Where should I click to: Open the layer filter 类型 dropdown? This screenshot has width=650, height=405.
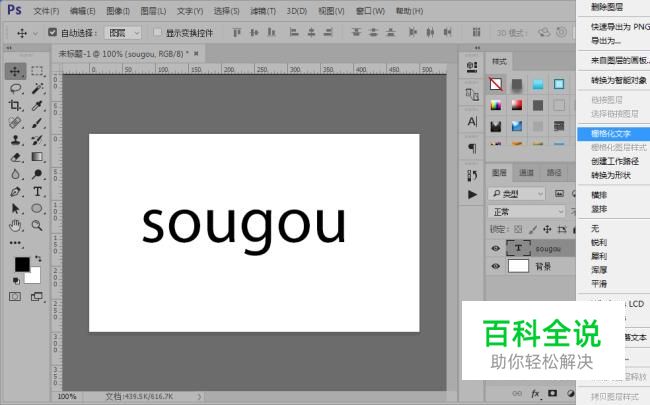pos(516,194)
